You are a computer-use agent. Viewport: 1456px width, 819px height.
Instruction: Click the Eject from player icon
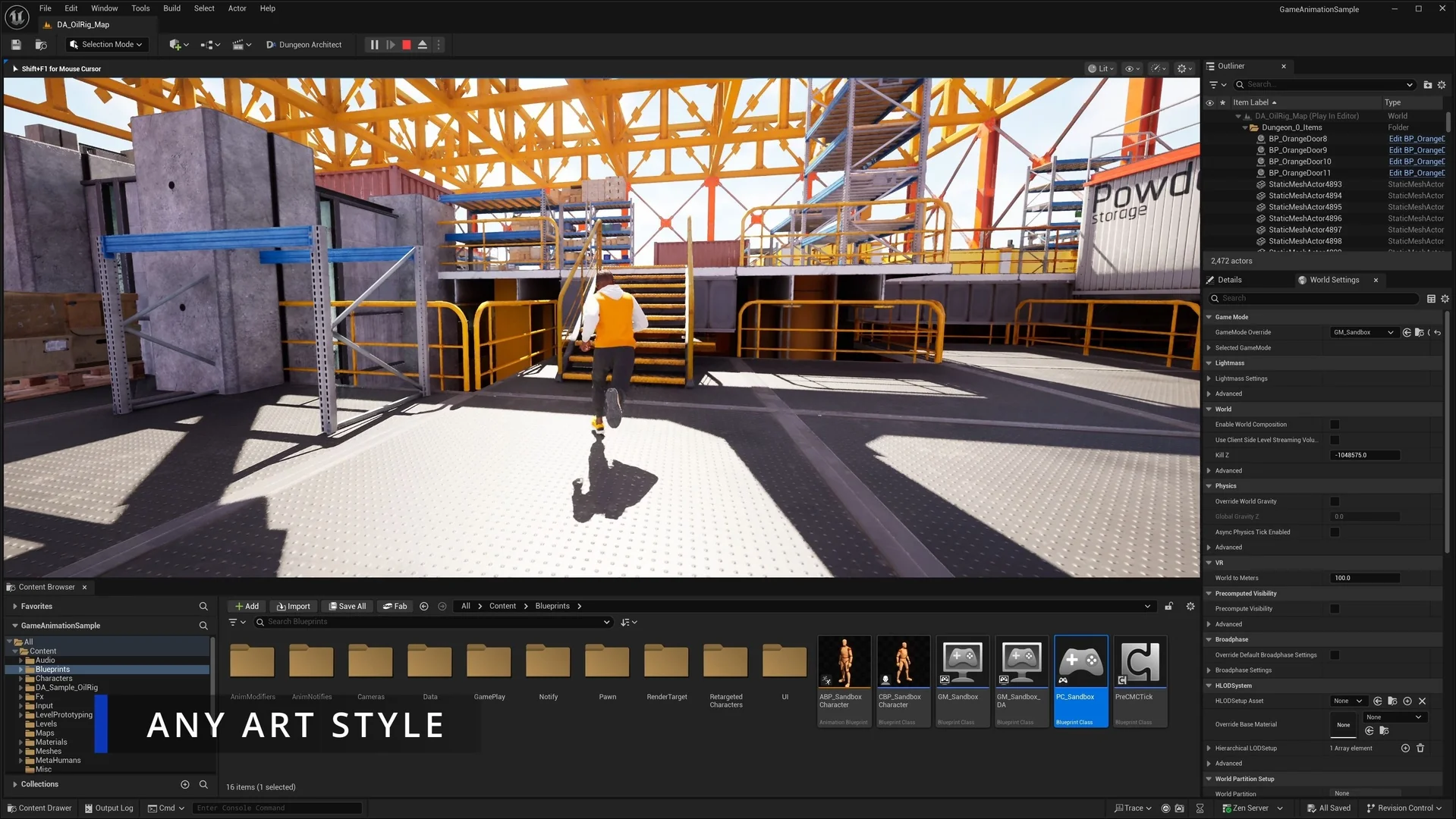point(423,45)
